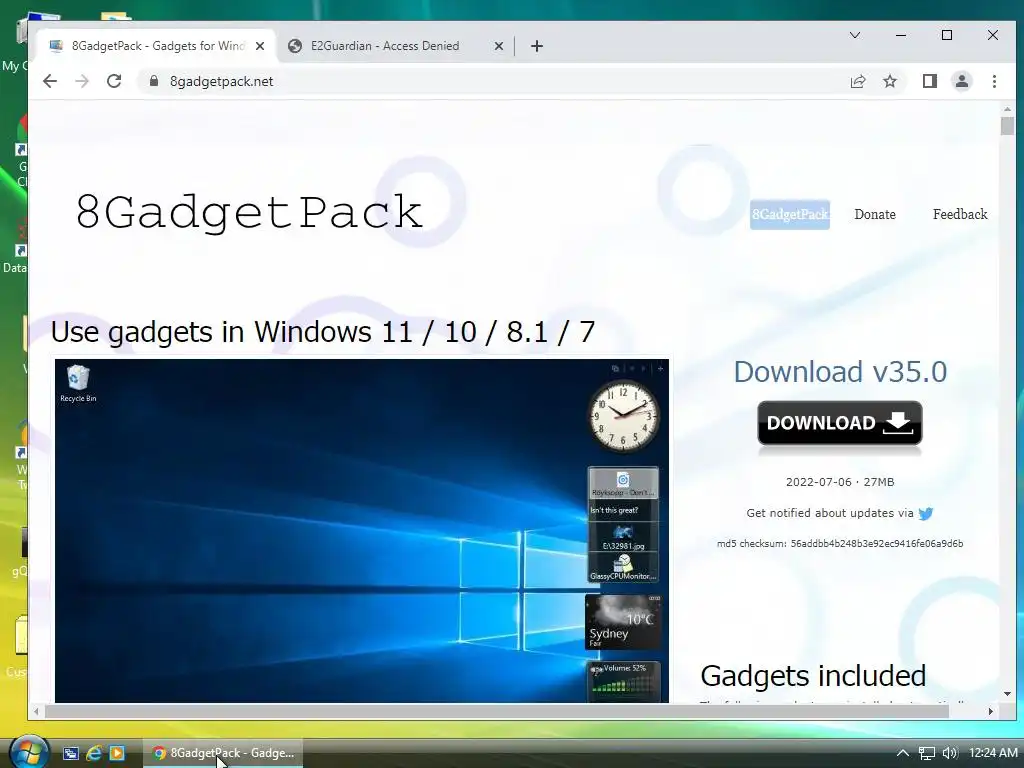Expand the tab search chevron
Viewport: 1024px width, 768px height.
[x=855, y=35]
